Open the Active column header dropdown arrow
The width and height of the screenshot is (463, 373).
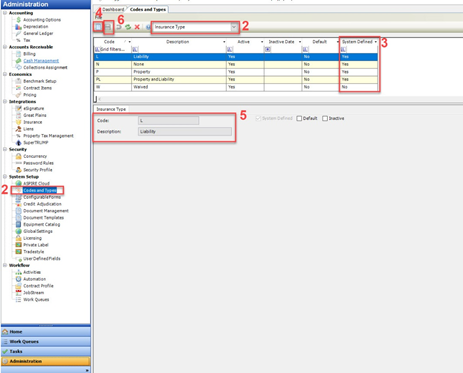(262, 42)
